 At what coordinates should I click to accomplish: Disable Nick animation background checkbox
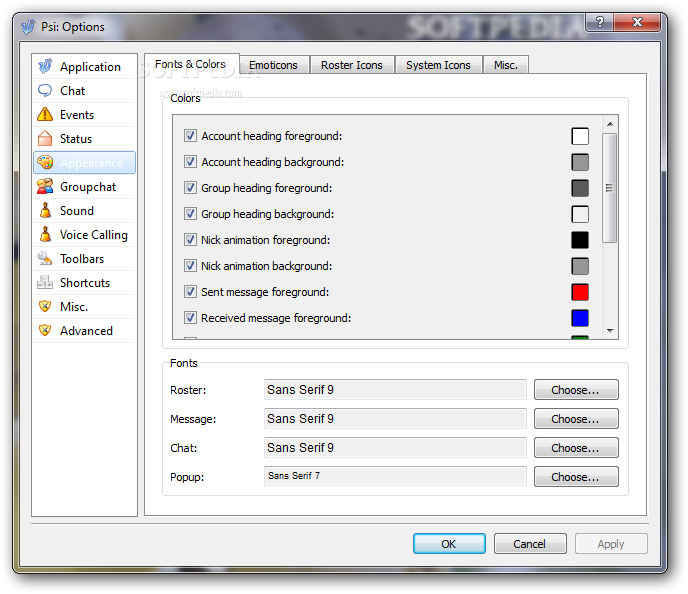[190, 265]
